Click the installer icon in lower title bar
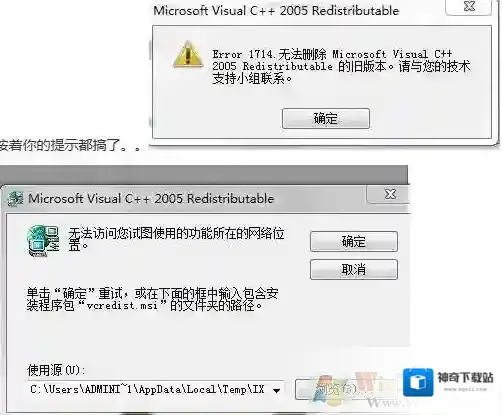The image size is (502, 415). [15, 199]
